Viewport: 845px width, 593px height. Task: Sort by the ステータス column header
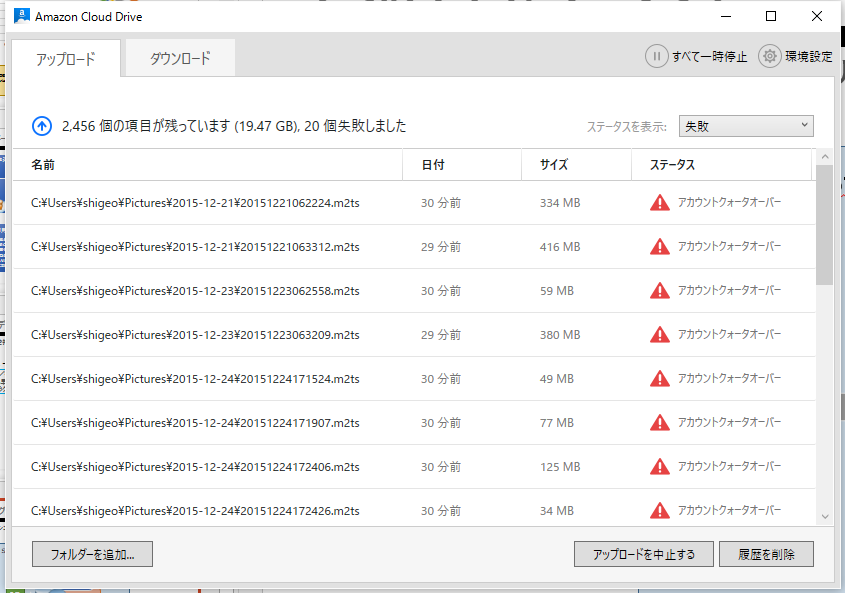[721, 165]
